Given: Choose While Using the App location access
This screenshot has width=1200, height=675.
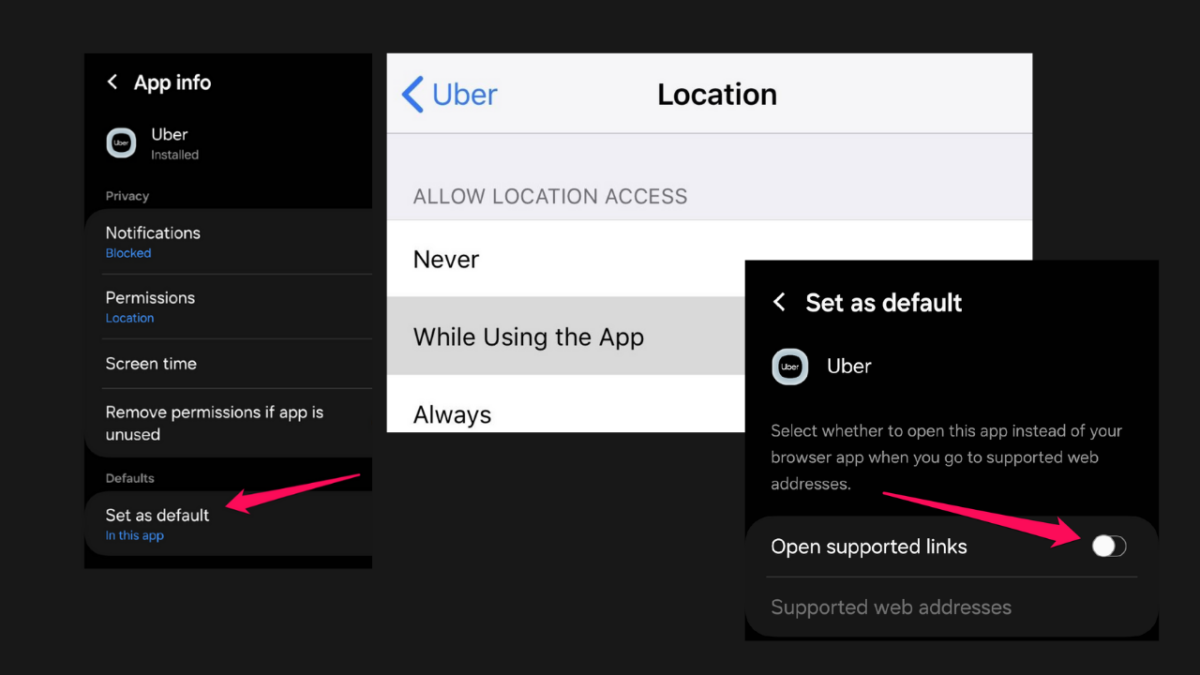Looking at the screenshot, I should tap(528, 336).
